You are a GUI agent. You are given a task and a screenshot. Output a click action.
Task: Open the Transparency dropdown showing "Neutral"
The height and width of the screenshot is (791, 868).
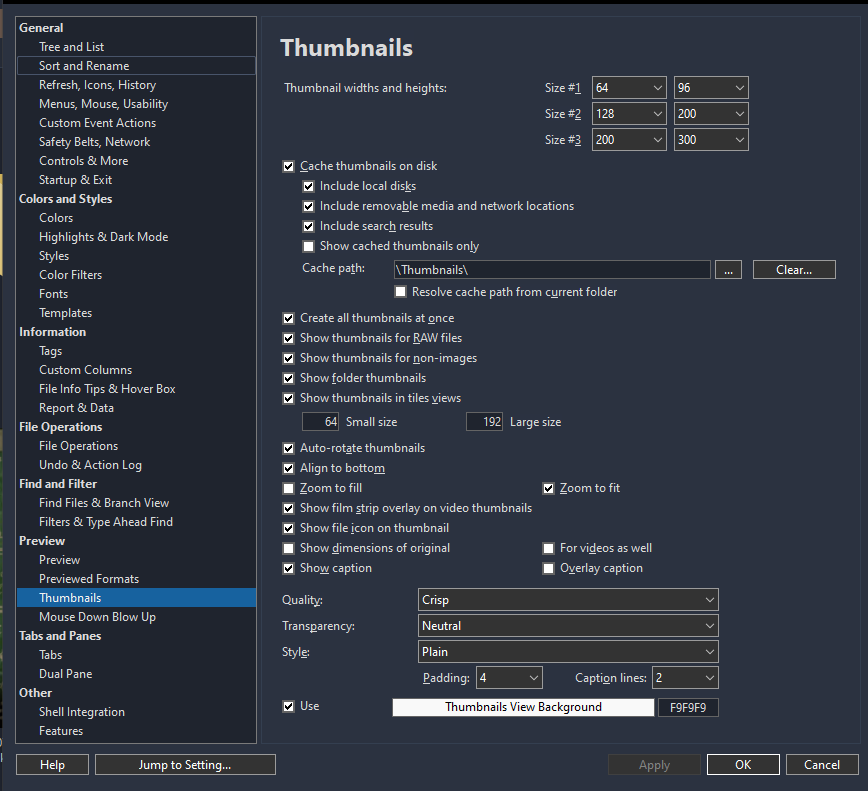(567, 626)
